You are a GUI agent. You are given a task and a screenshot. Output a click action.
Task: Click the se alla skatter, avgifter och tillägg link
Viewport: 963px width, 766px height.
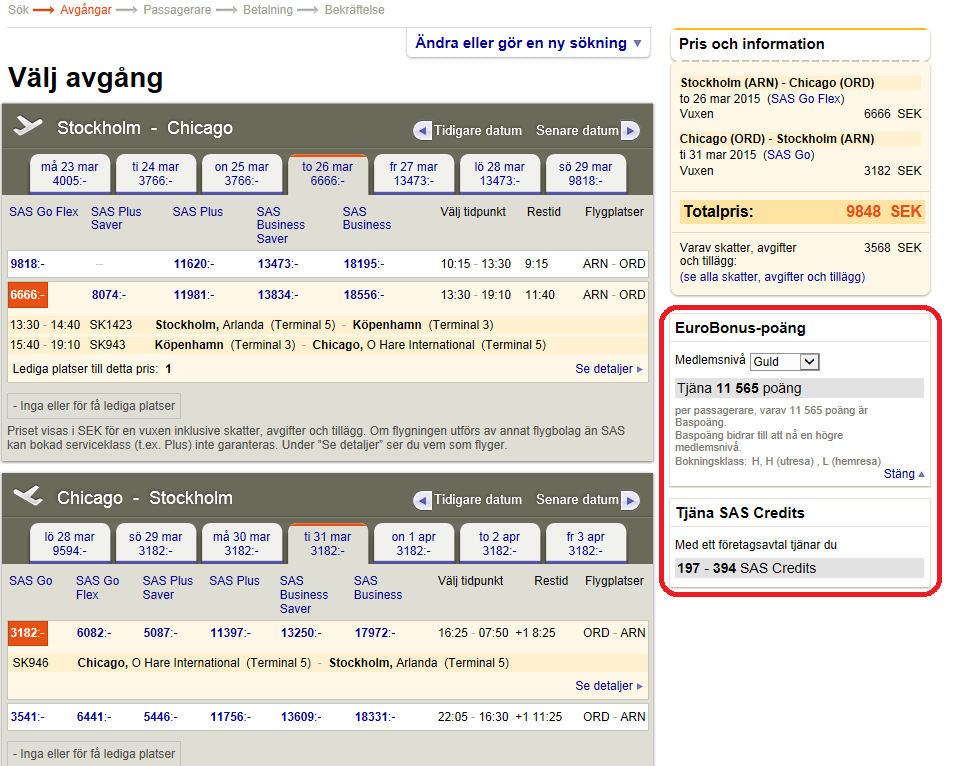point(772,277)
